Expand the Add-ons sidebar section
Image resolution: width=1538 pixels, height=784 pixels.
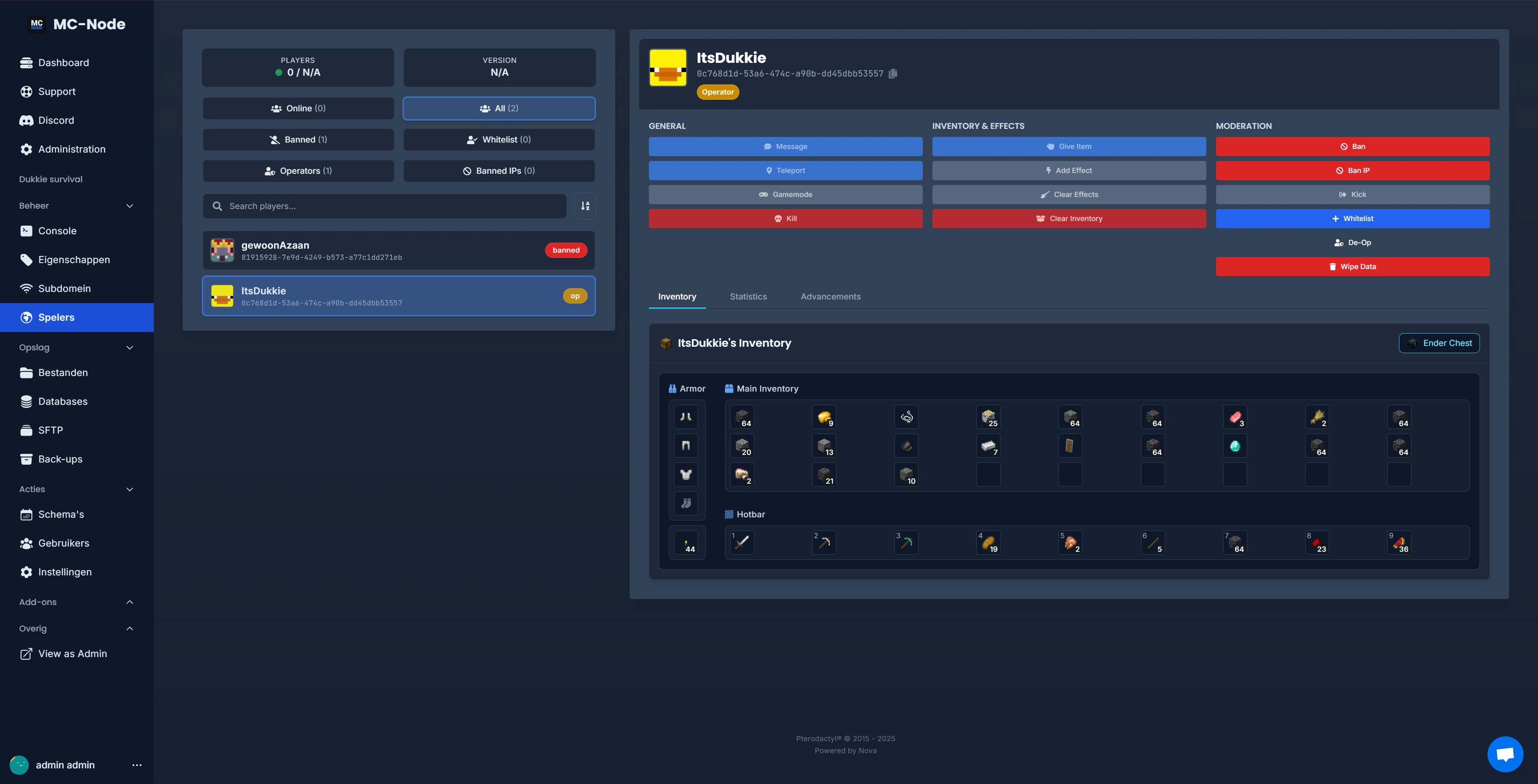tap(129, 602)
